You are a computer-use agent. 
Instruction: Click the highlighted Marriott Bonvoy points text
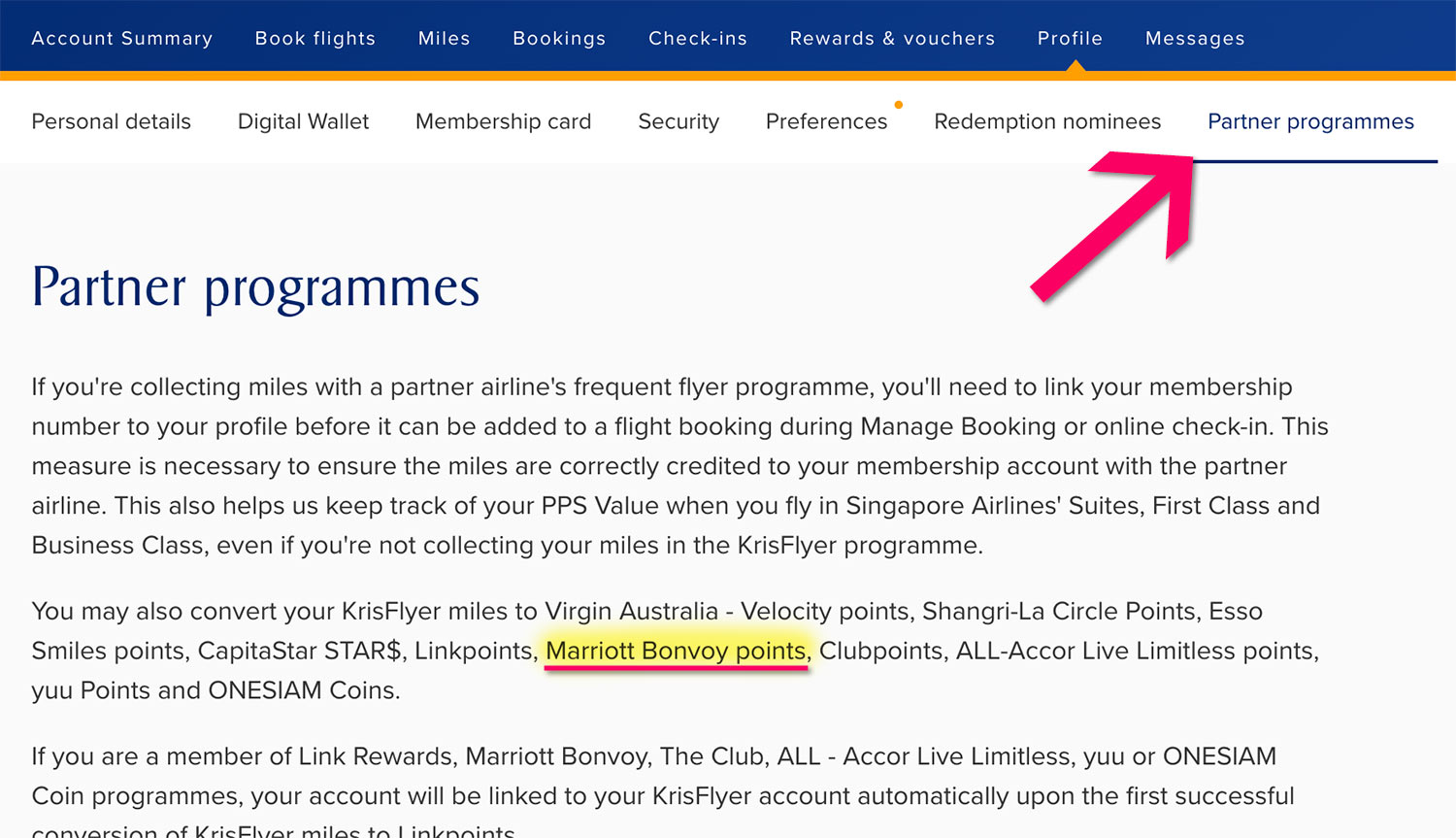coord(676,651)
